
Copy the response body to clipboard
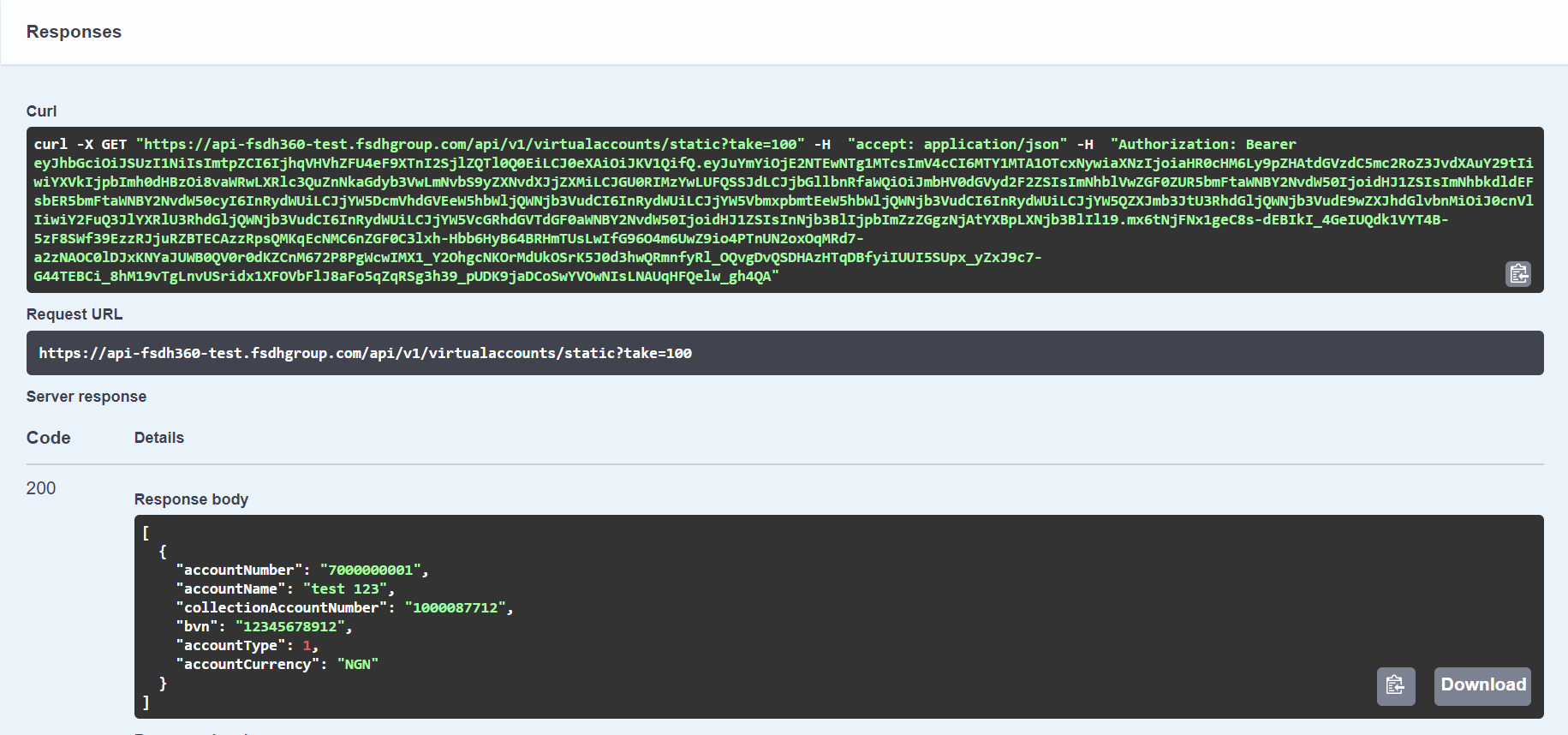1395,685
